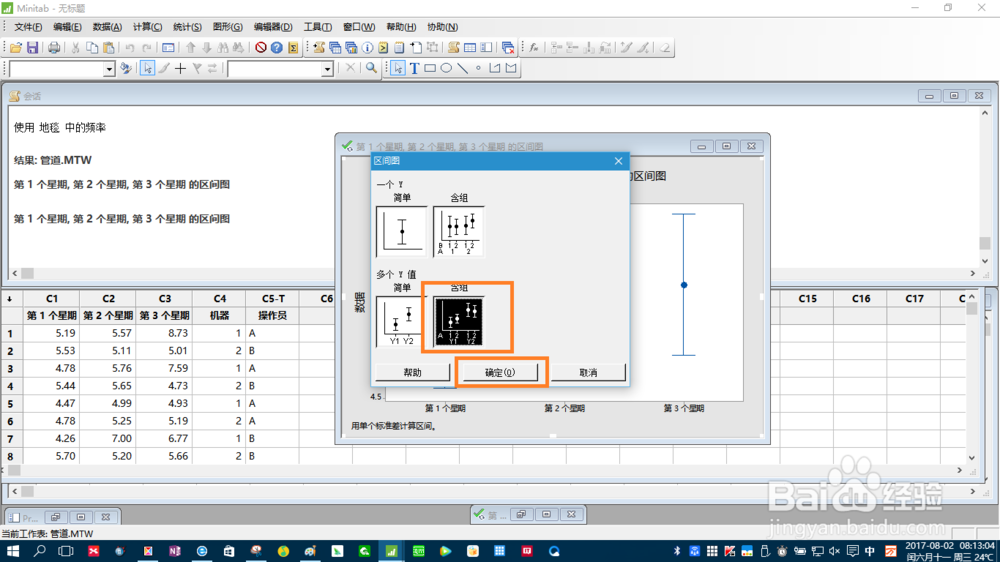Screen dimensions: 1000x562
Task: Click the StatGuide sigma icon
Action: pyautogui.click(x=293, y=48)
